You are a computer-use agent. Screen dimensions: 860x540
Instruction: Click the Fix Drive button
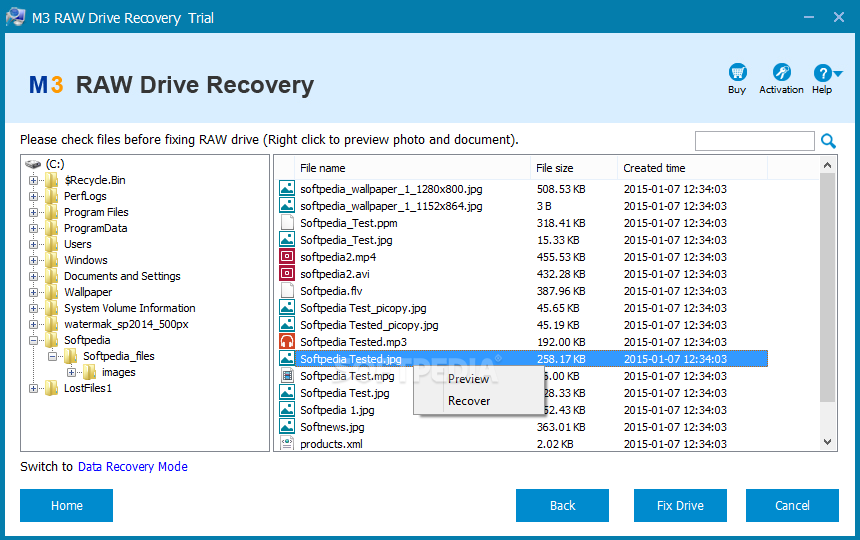coord(680,505)
